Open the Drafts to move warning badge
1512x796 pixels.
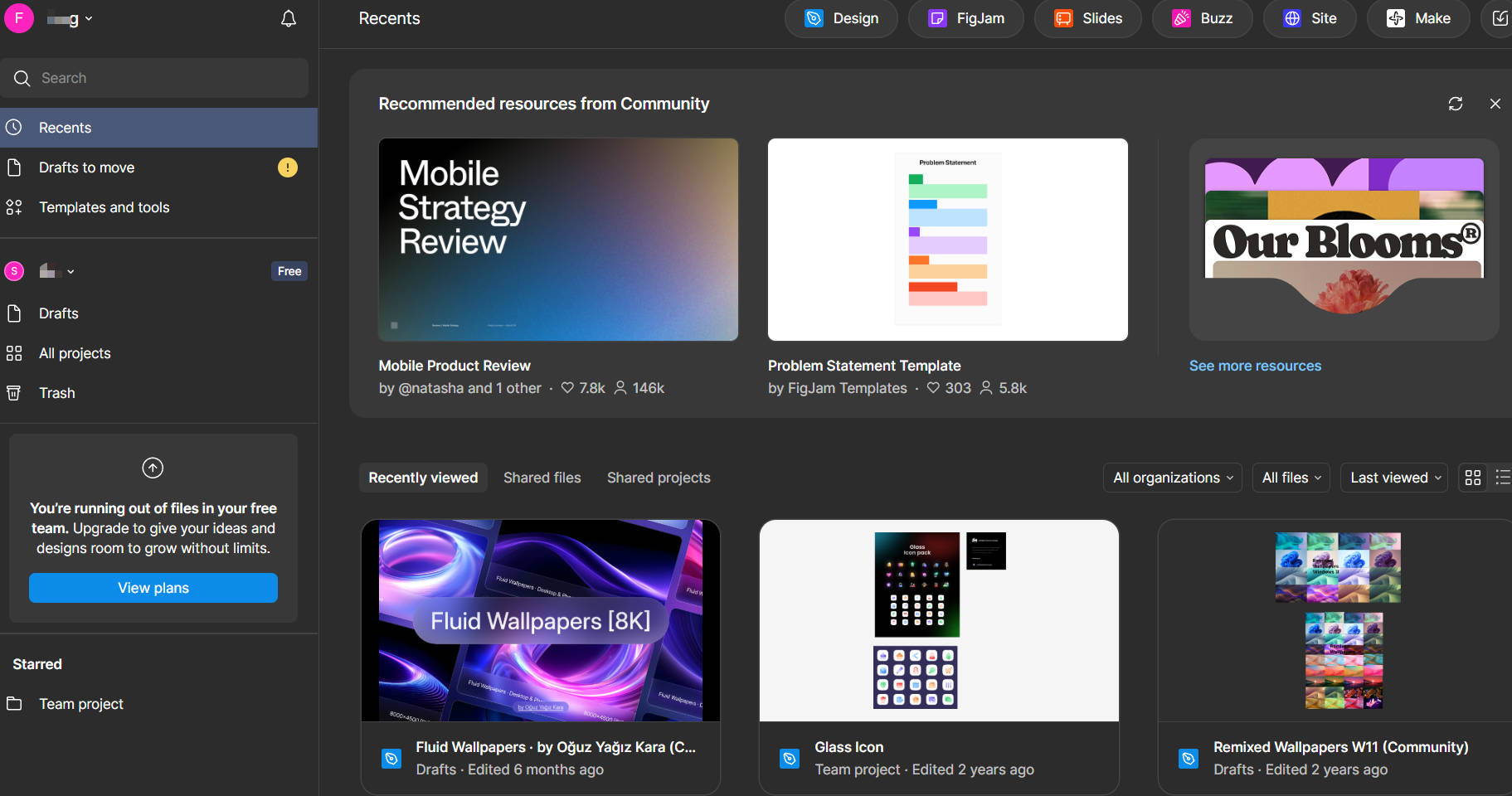point(287,167)
